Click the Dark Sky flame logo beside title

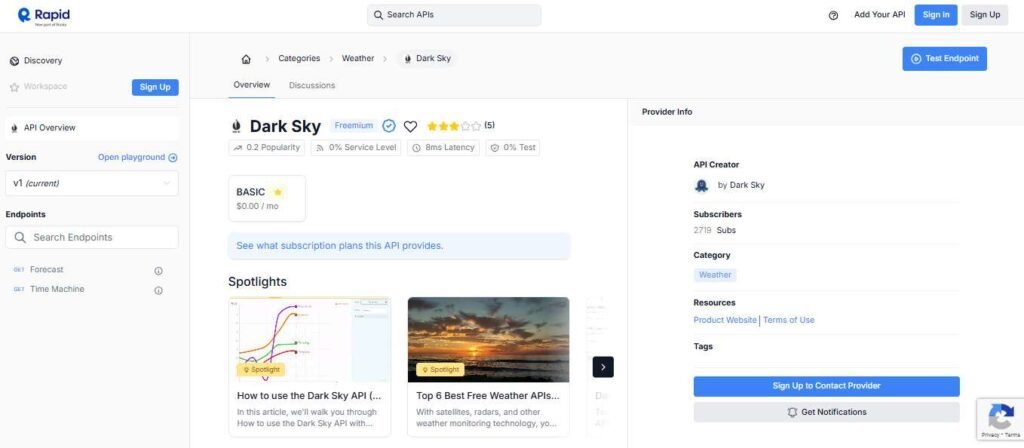[236, 126]
